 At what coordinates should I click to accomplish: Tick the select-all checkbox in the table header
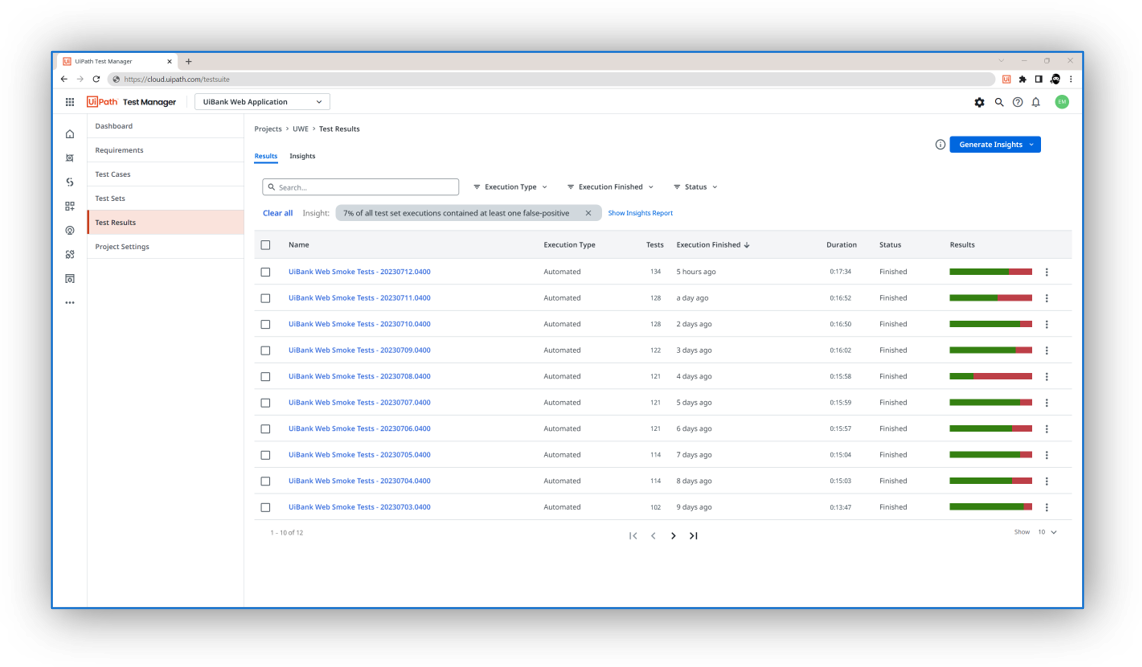click(x=266, y=245)
